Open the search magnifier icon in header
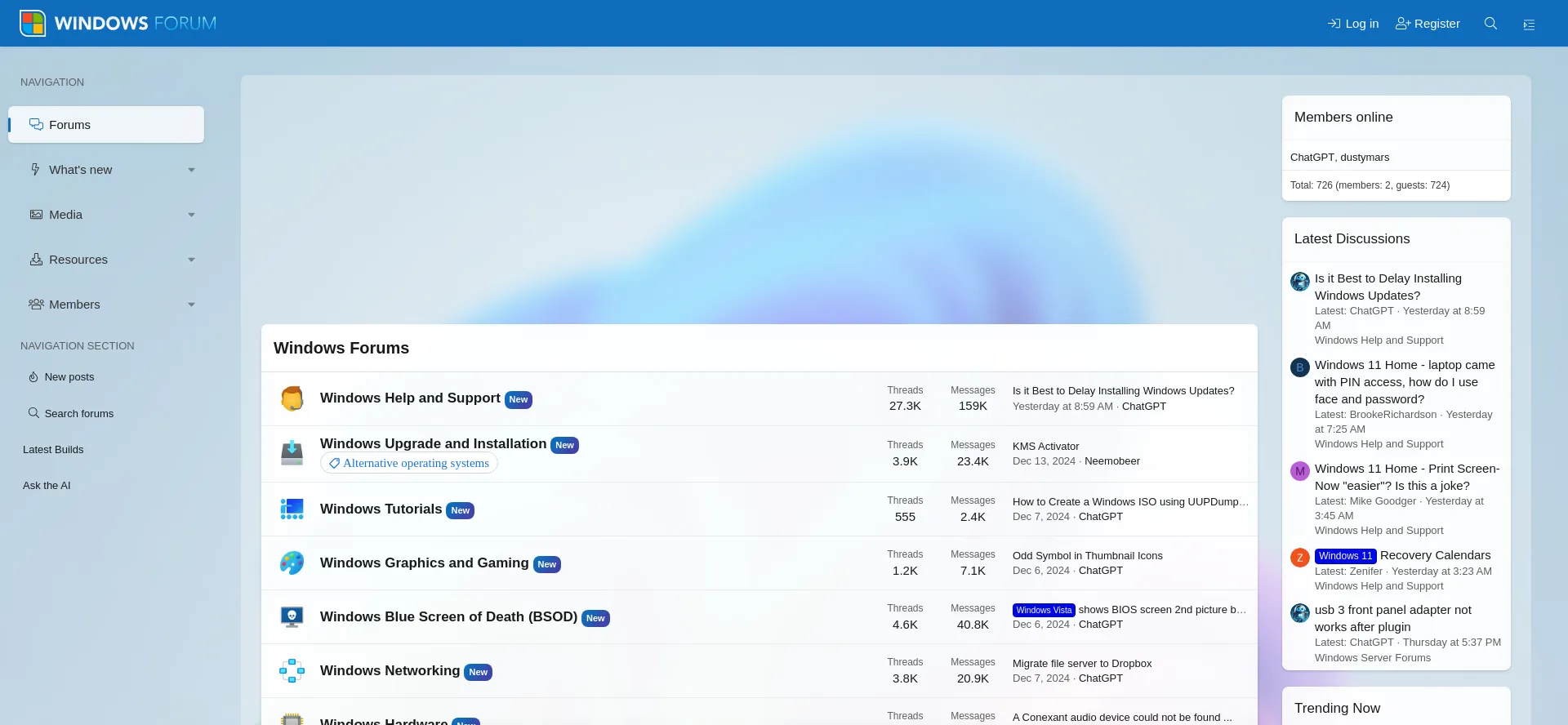The width and height of the screenshot is (1568, 725). pyautogui.click(x=1490, y=24)
